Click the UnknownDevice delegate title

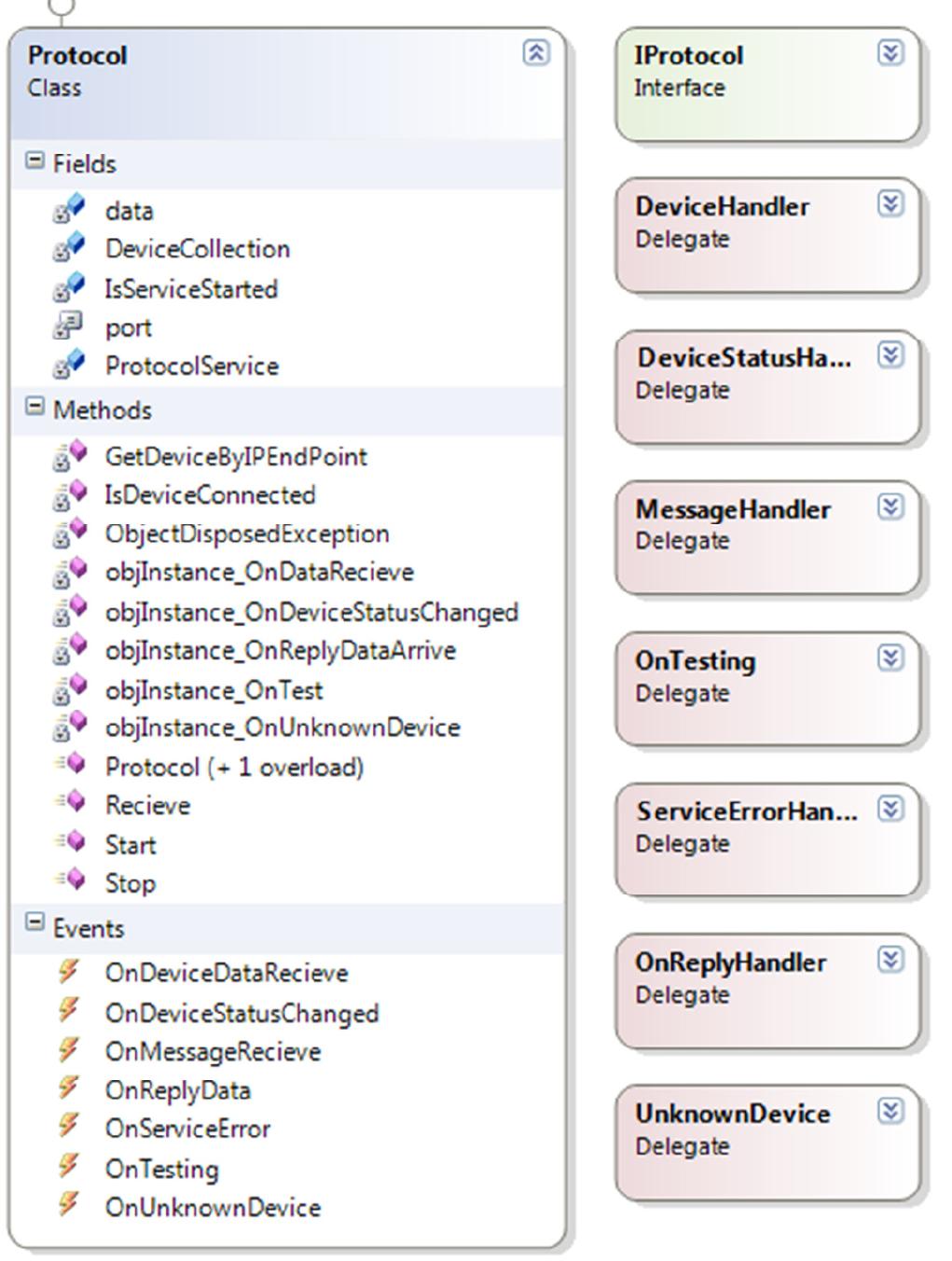point(733,1113)
